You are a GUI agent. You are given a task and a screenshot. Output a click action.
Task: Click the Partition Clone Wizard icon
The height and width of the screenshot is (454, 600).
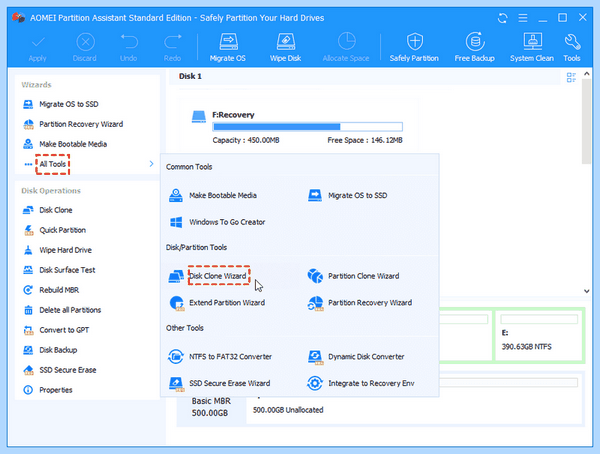315,276
